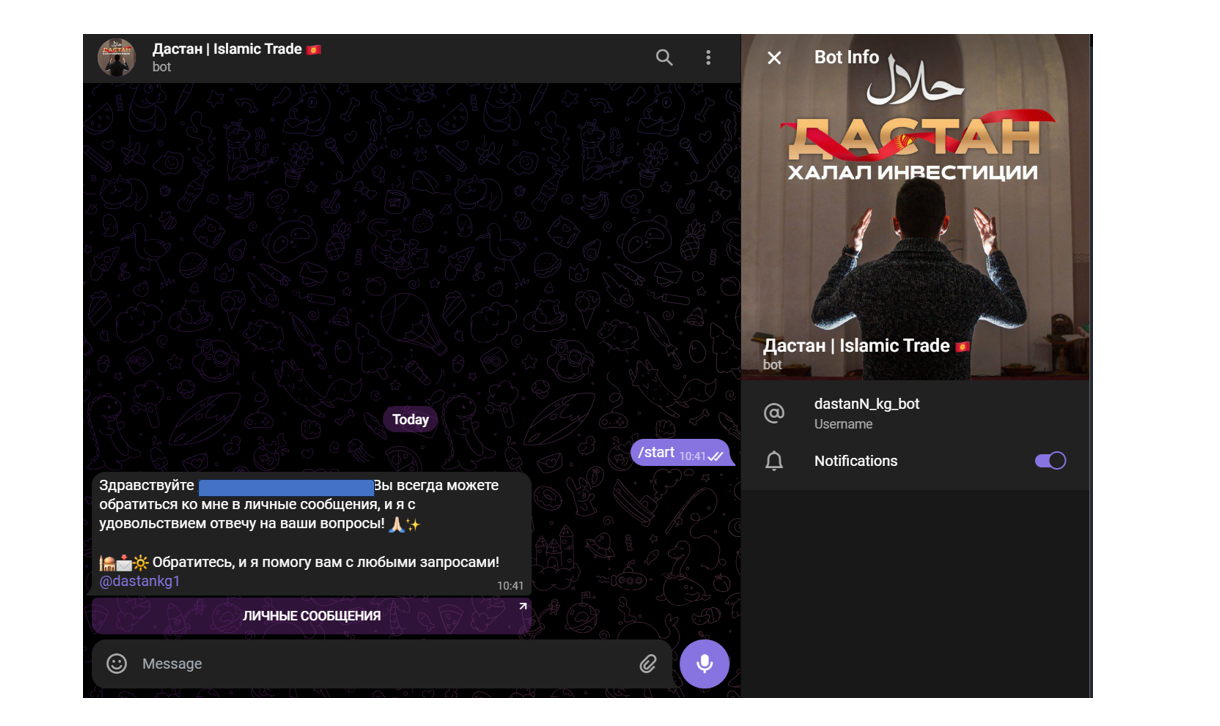
Task: Click the chat title Дастан | Islamic Trade
Action: (x=237, y=49)
